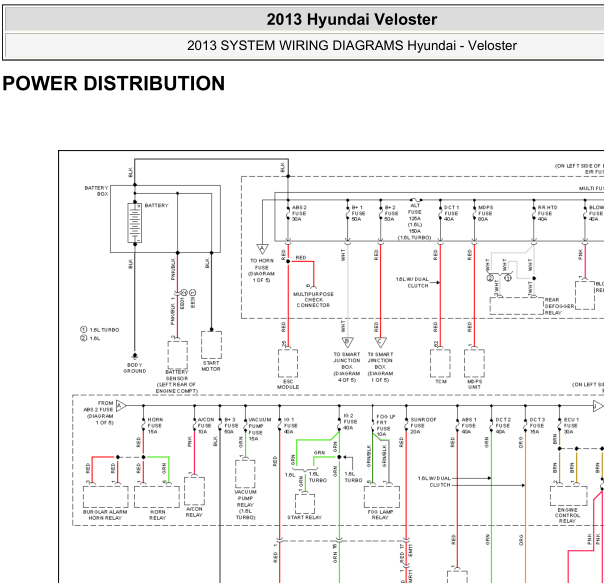Screen dimensions: 604x583
Task: Click the 'MDPS FUSE 80A' label
Action: click(x=485, y=213)
